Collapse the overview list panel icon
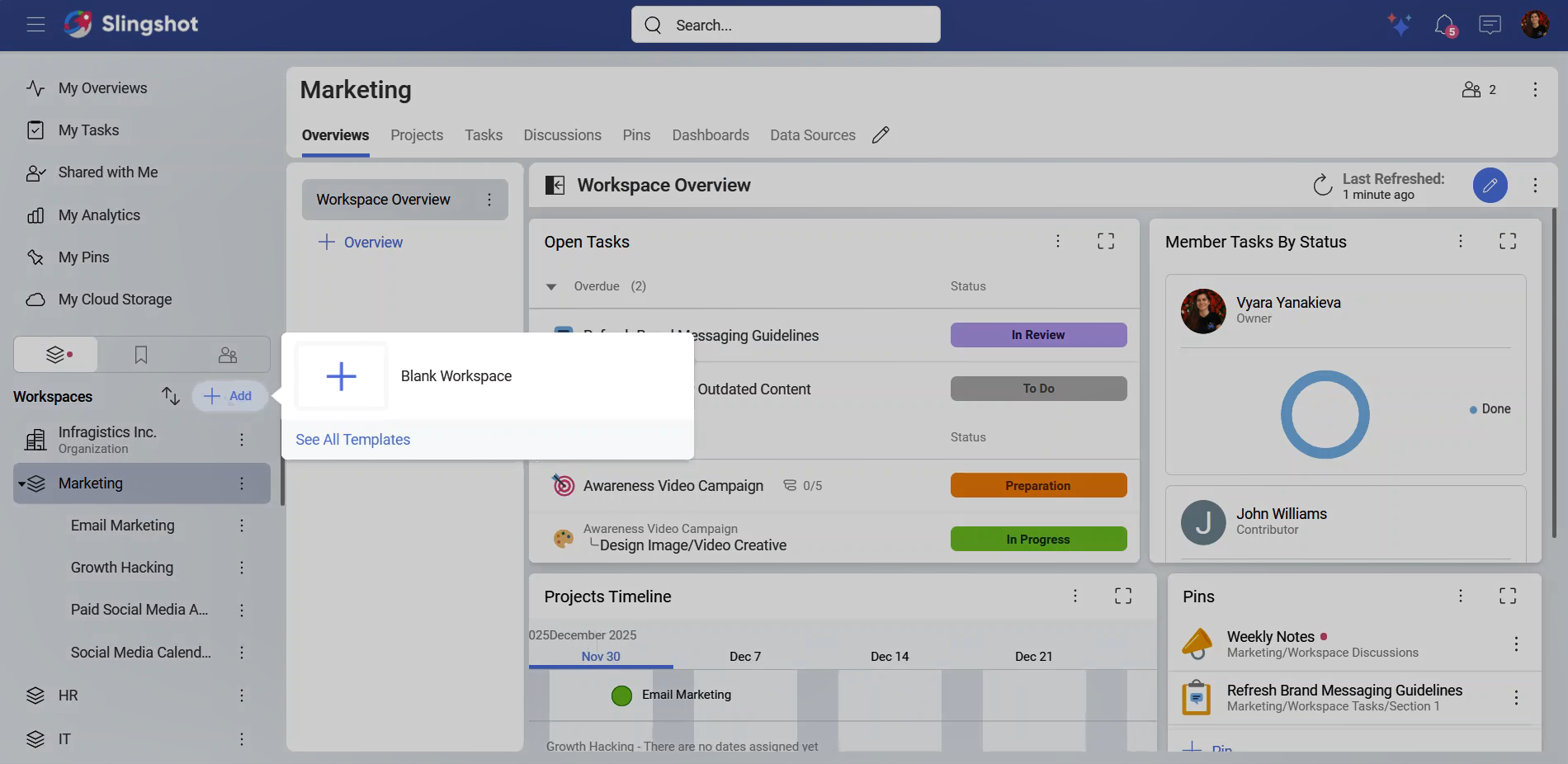Viewport: 1568px width, 764px height. point(555,186)
